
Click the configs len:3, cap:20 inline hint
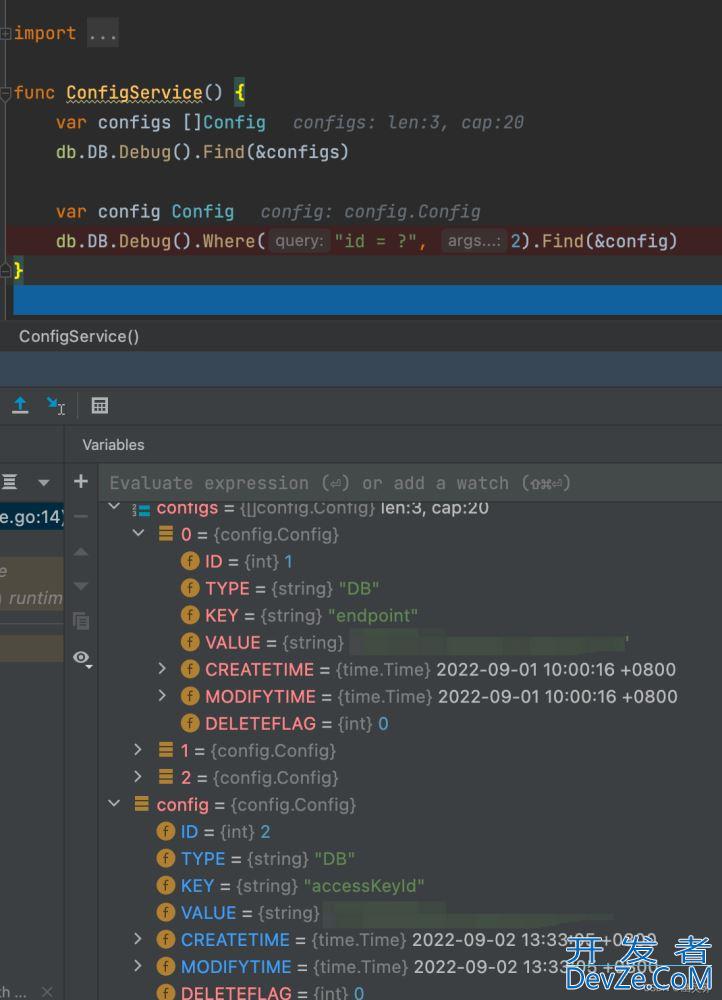pos(408,122)
